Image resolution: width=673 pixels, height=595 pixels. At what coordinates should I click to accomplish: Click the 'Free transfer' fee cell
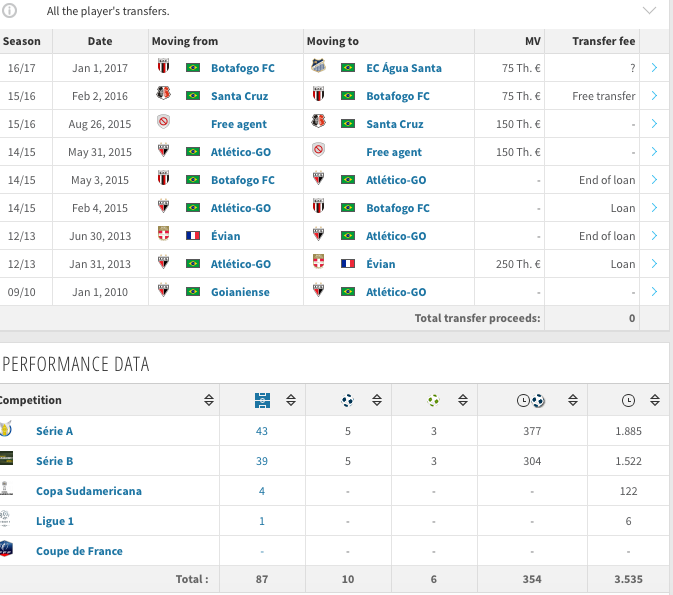coord(603,96)
